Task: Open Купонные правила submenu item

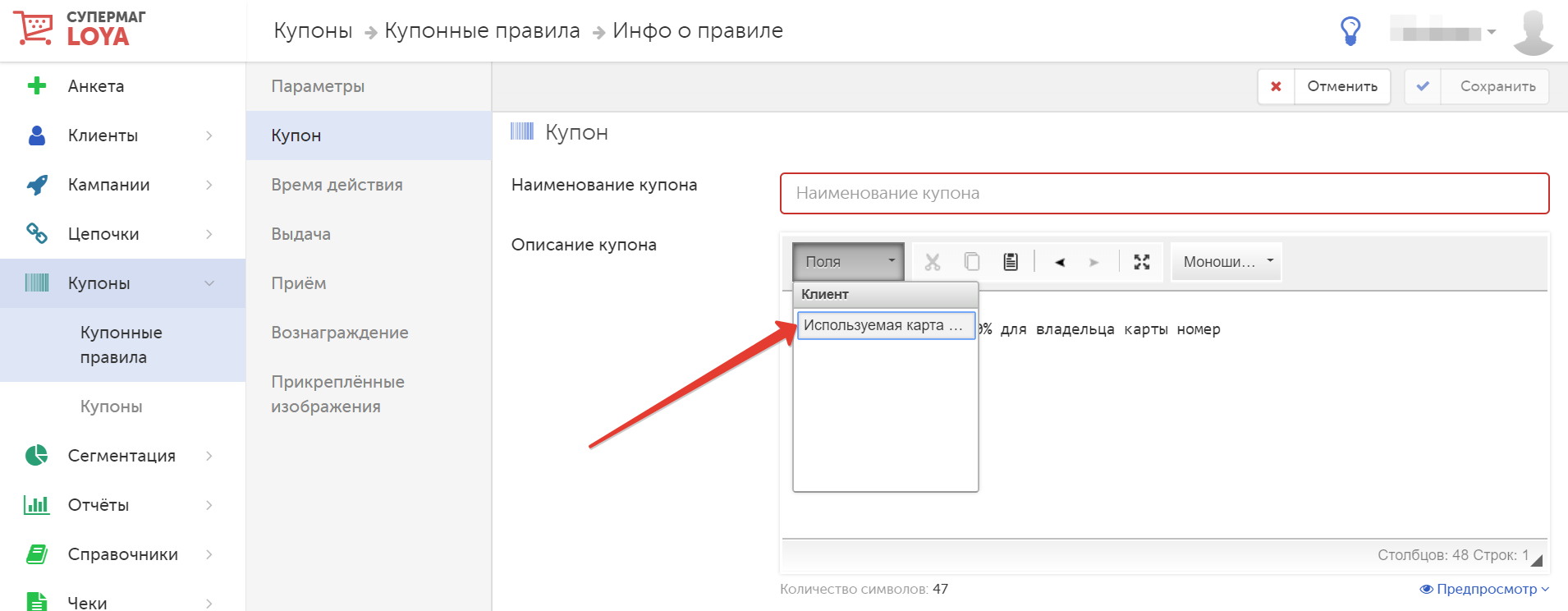Action: coord(121,345)
